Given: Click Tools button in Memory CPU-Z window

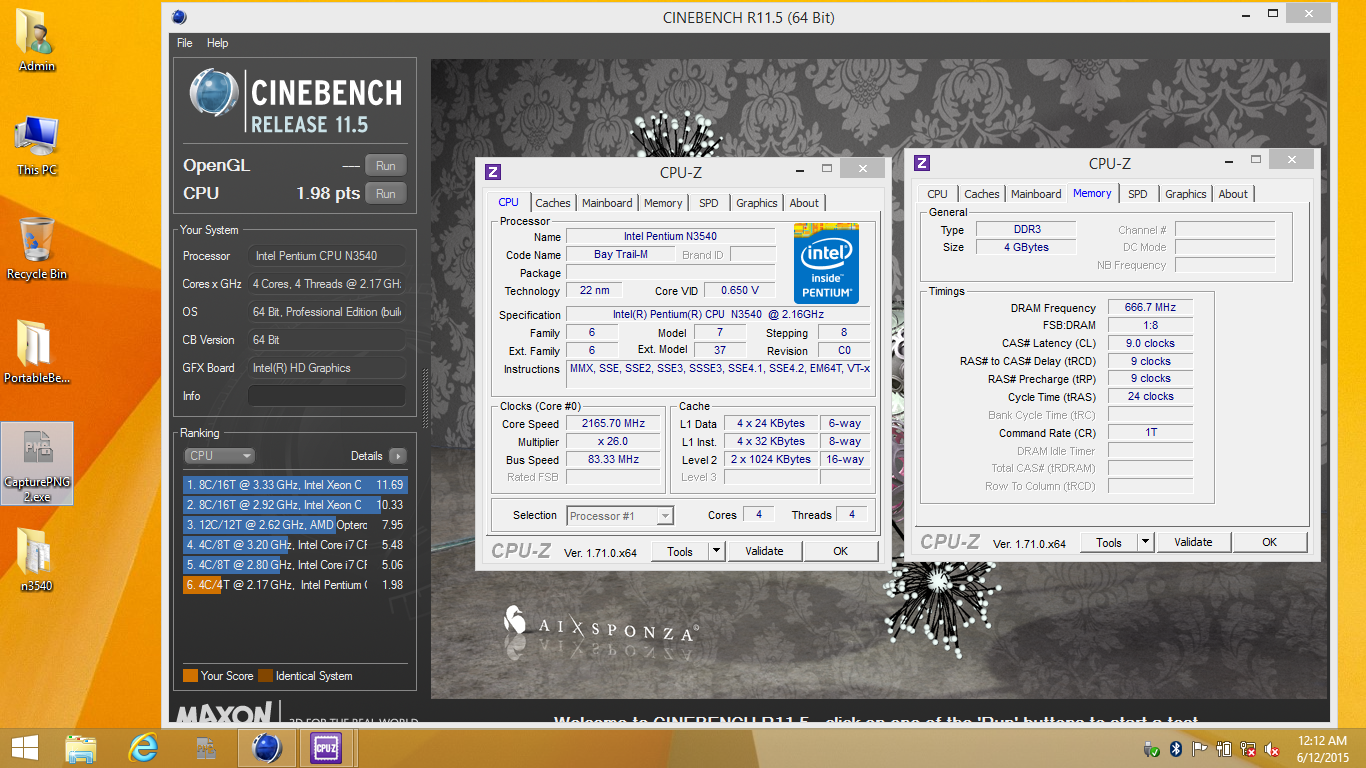Looking at the screenshot, I should [x=1109, y=542].
